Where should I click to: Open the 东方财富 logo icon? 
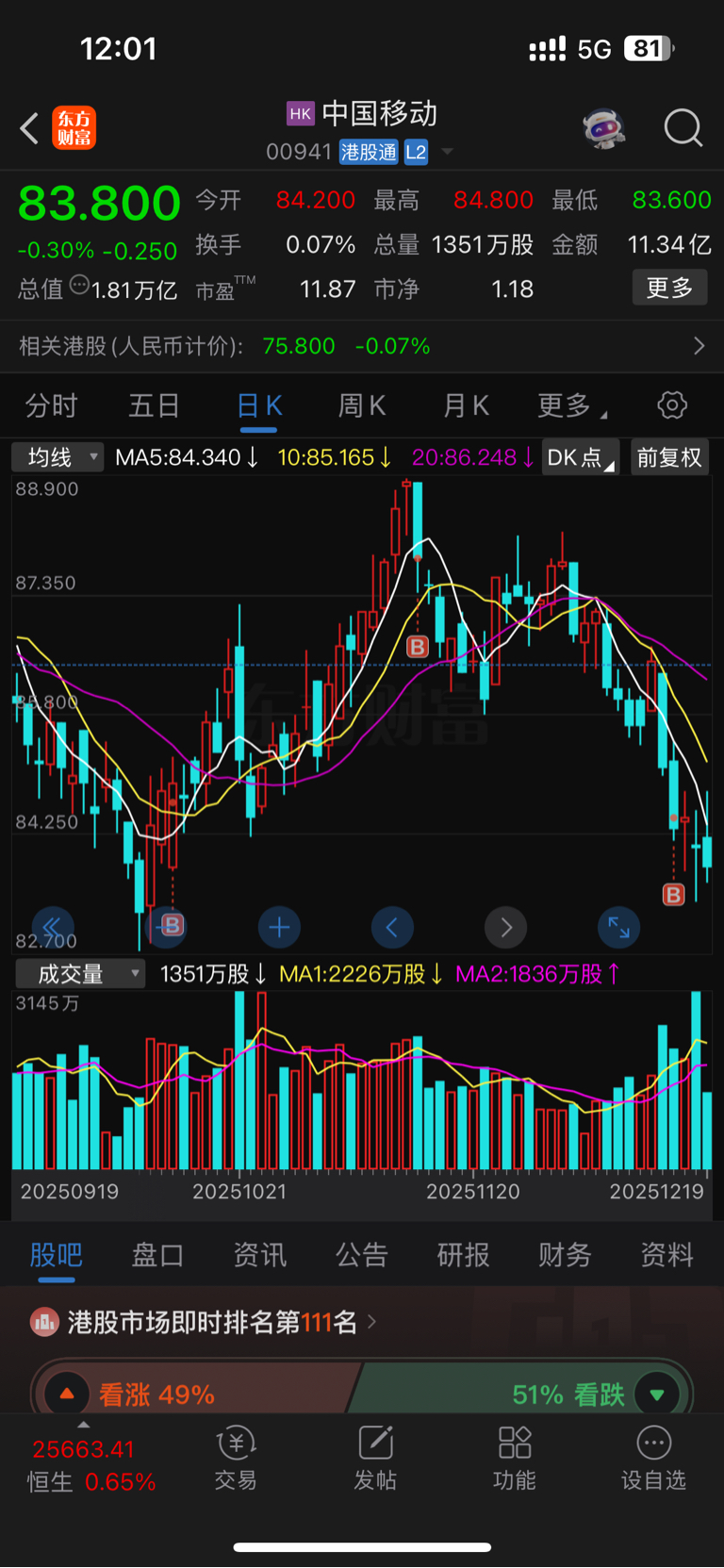(x=74, y=128)
